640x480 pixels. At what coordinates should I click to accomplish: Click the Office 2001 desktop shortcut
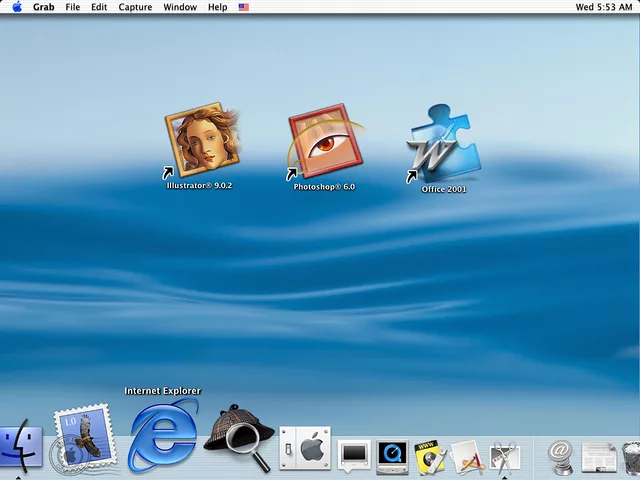(x=443, y=145)
